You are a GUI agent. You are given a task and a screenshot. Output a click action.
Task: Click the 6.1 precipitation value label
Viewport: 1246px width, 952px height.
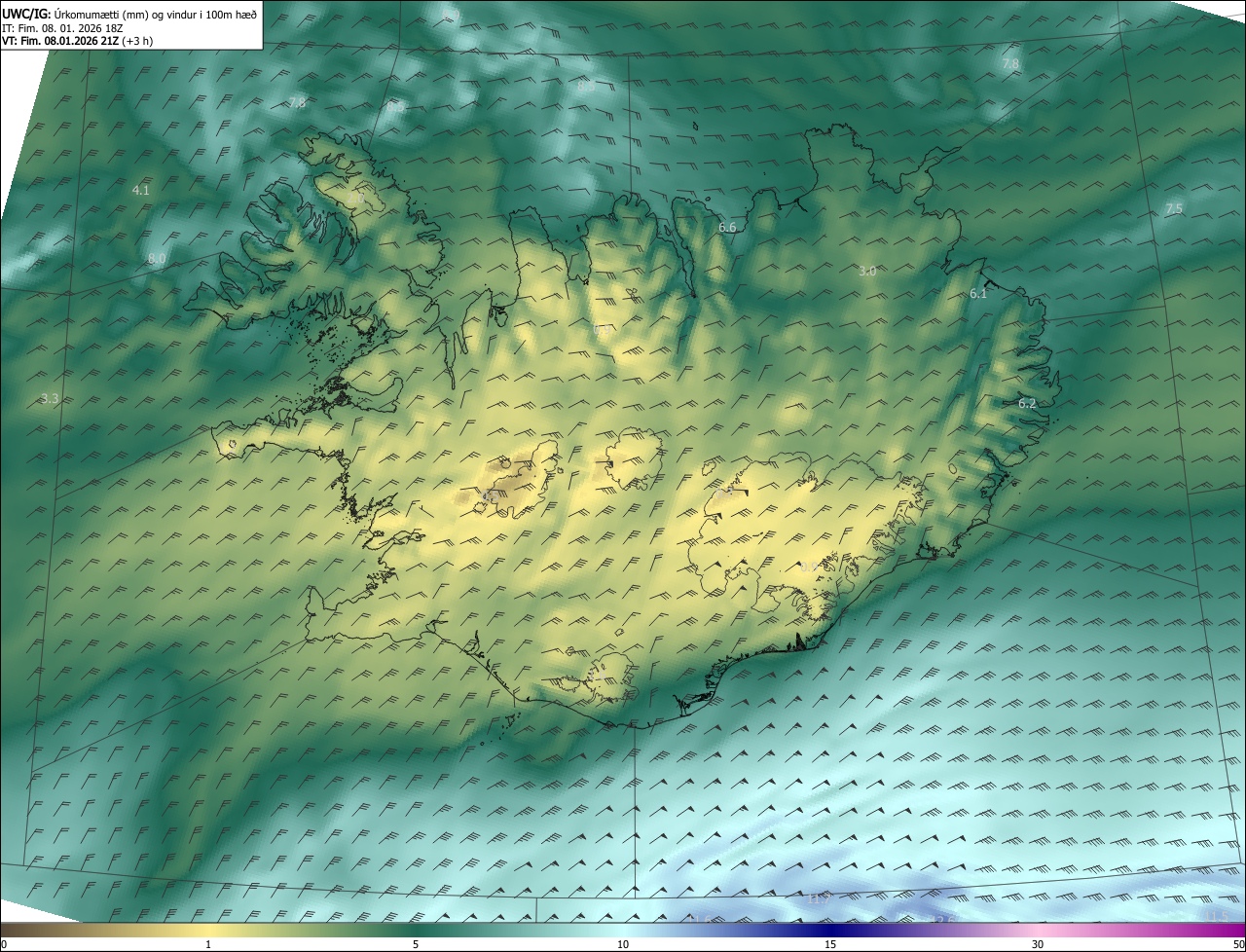pyautogui.click(x=978, y=294)
